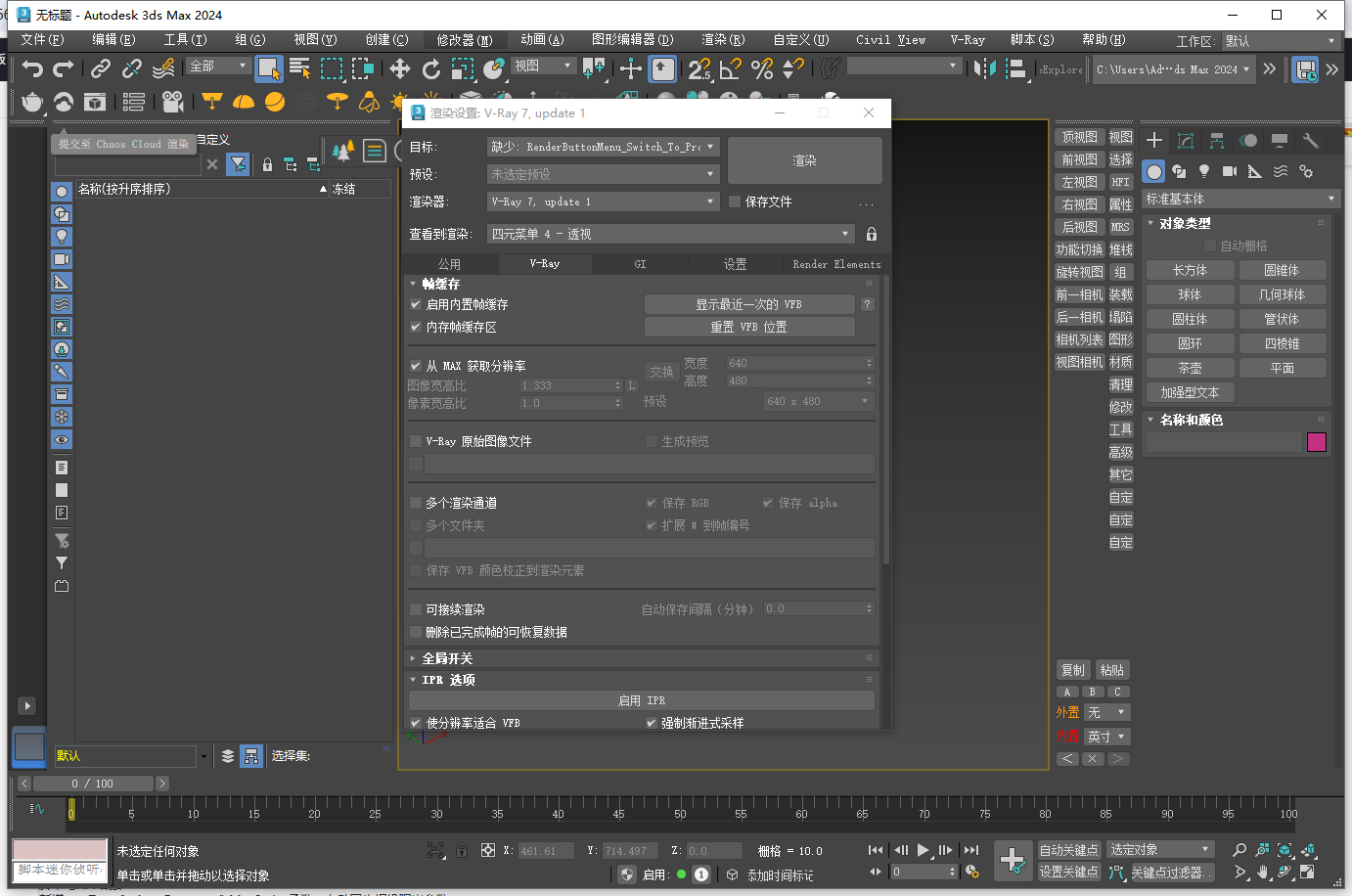1352x896 pixels.
Task: Switch to the Render Elements tab
Action: click(836, 264)
